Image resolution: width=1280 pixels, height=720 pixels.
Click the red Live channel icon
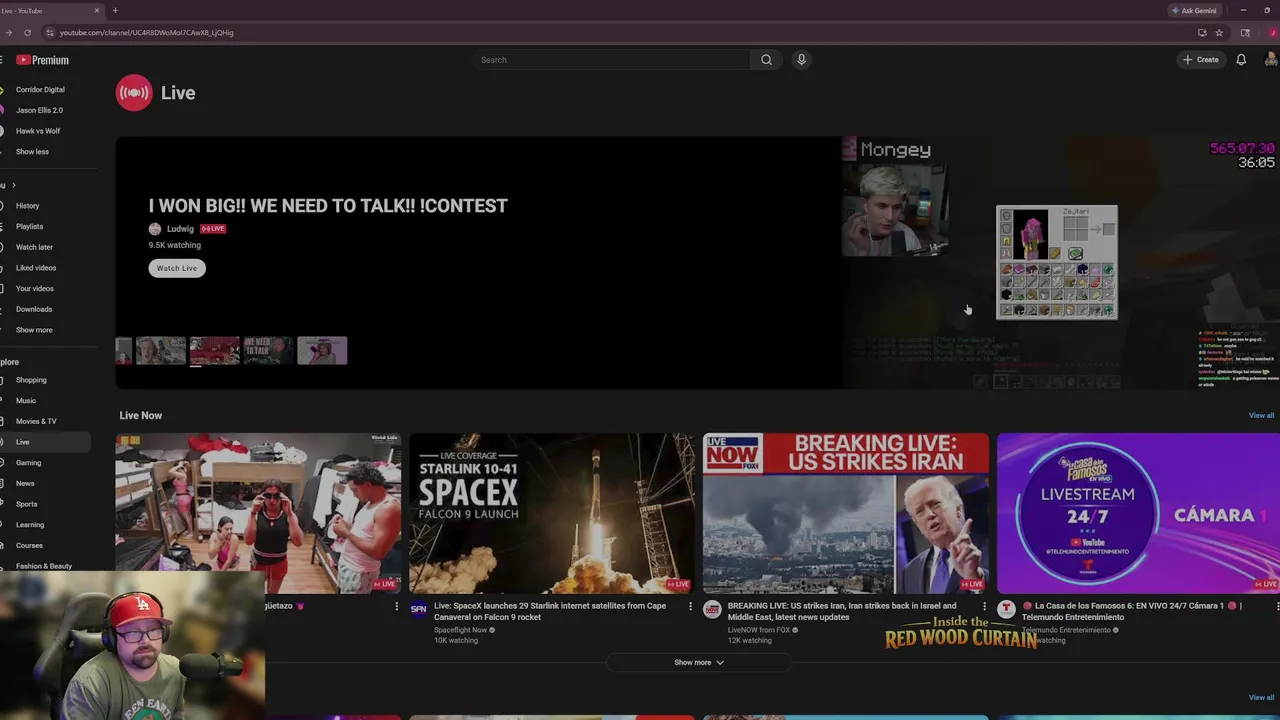point(134,93)
